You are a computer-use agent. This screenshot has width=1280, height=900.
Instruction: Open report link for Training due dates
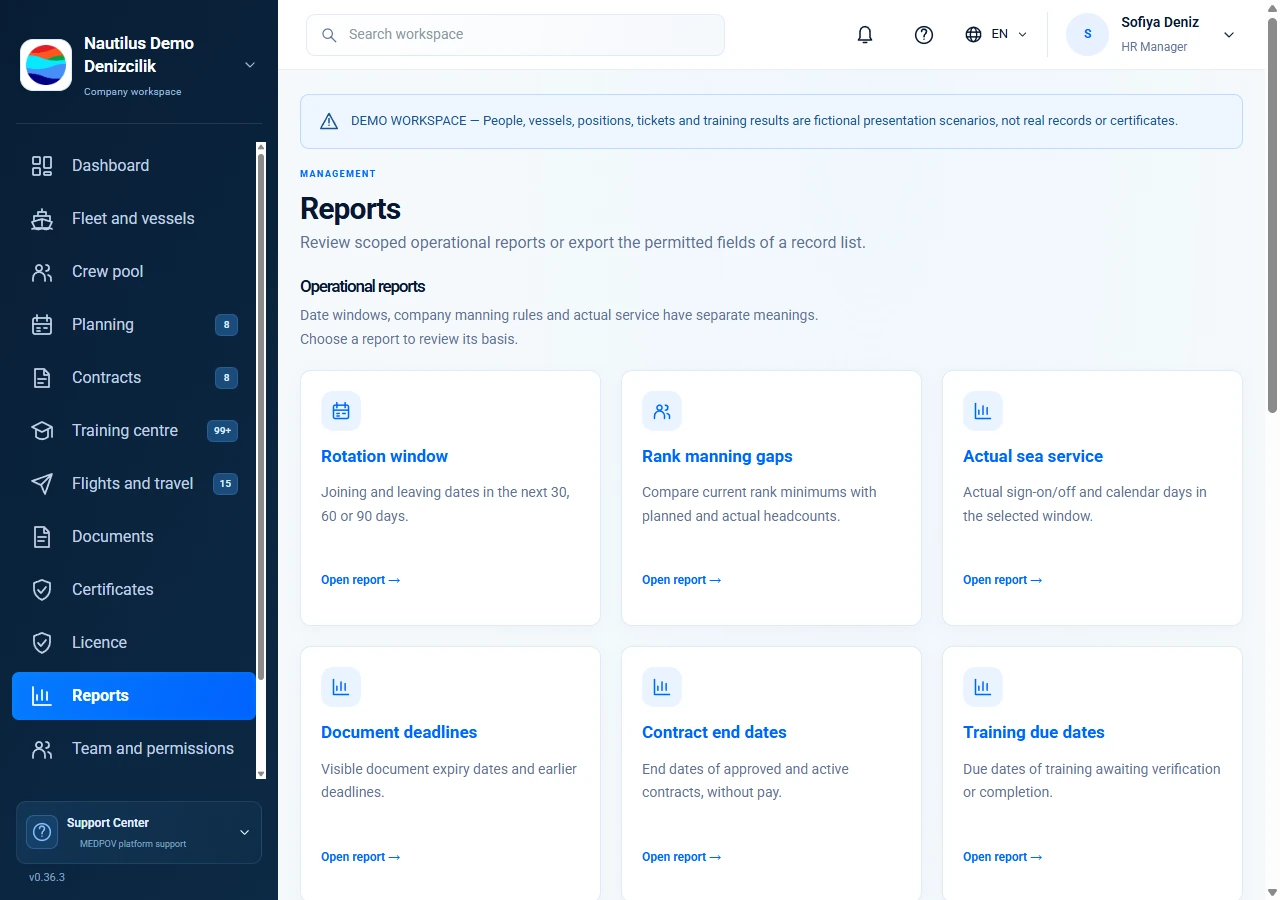[x=1002, y=857]
